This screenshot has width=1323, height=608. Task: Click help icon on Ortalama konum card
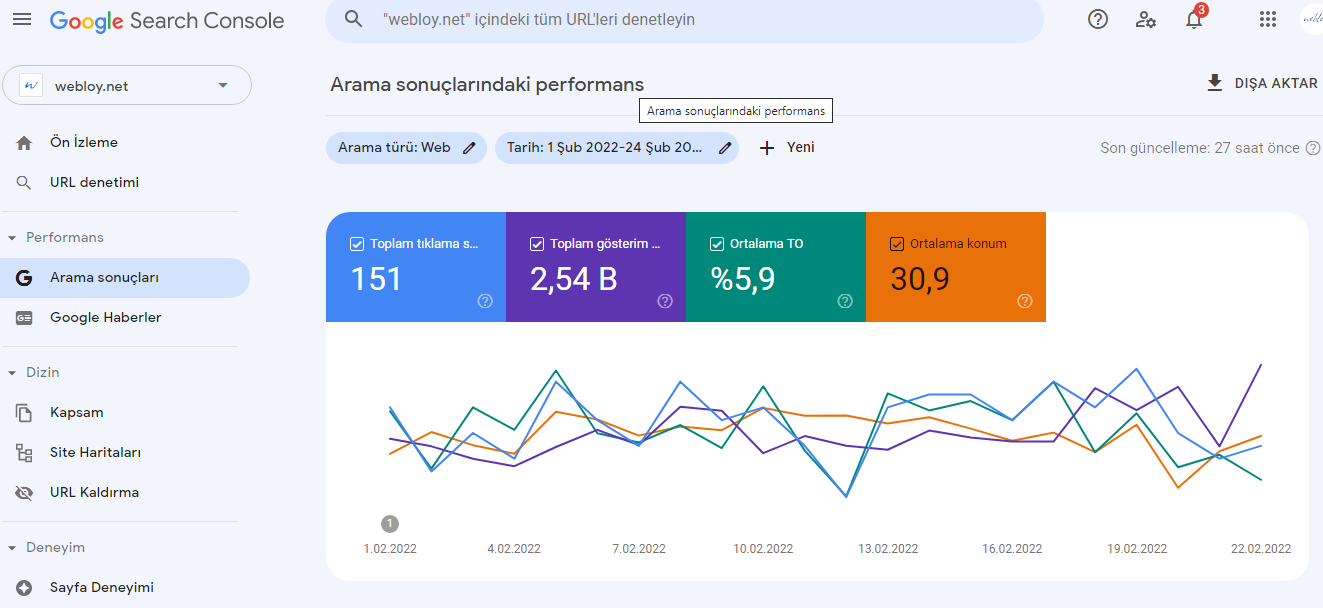point(1025,301)
